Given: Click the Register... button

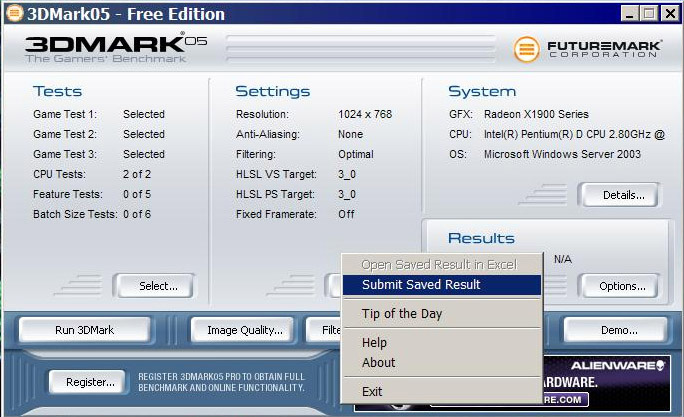Looking at the screenshot, I should (88, 382).
